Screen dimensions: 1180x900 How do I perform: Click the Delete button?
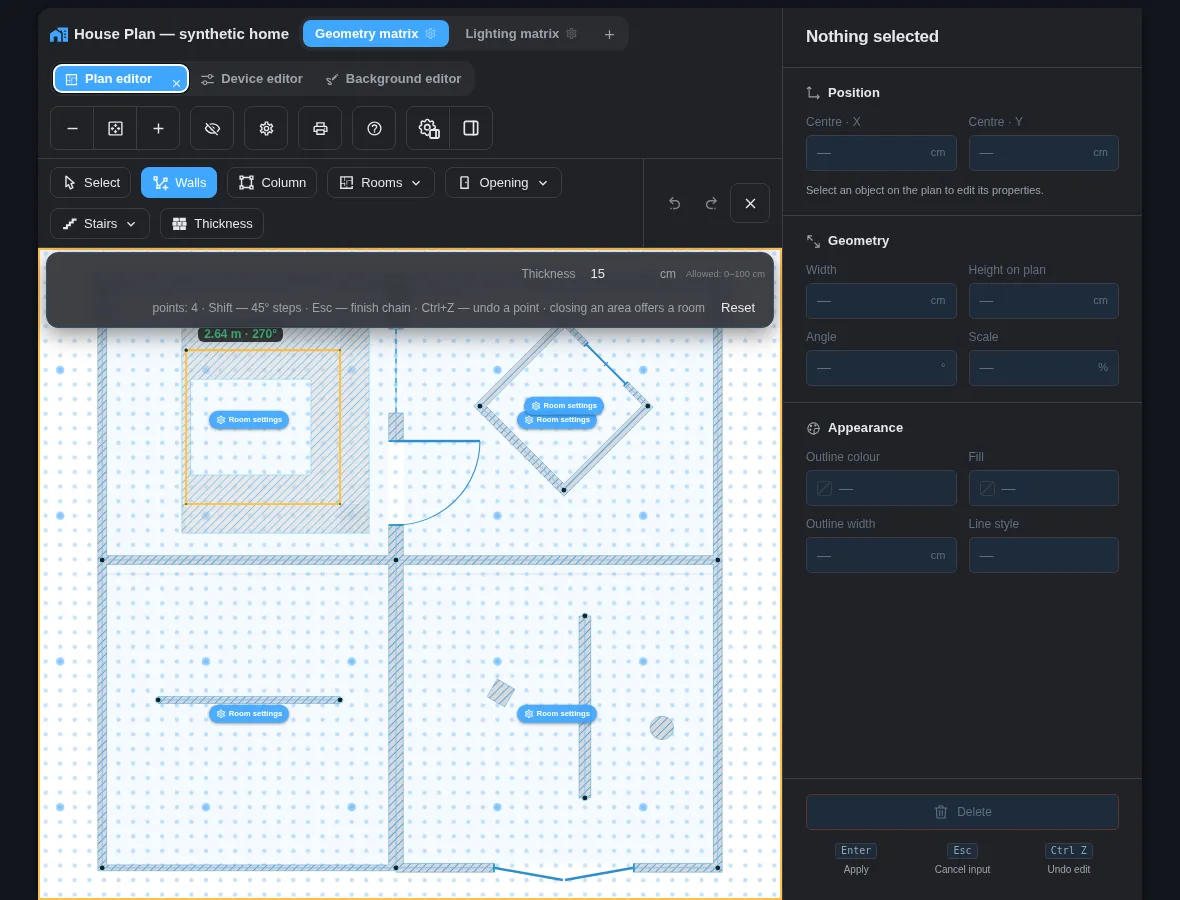pyautogui.click(x=962, y=812)
